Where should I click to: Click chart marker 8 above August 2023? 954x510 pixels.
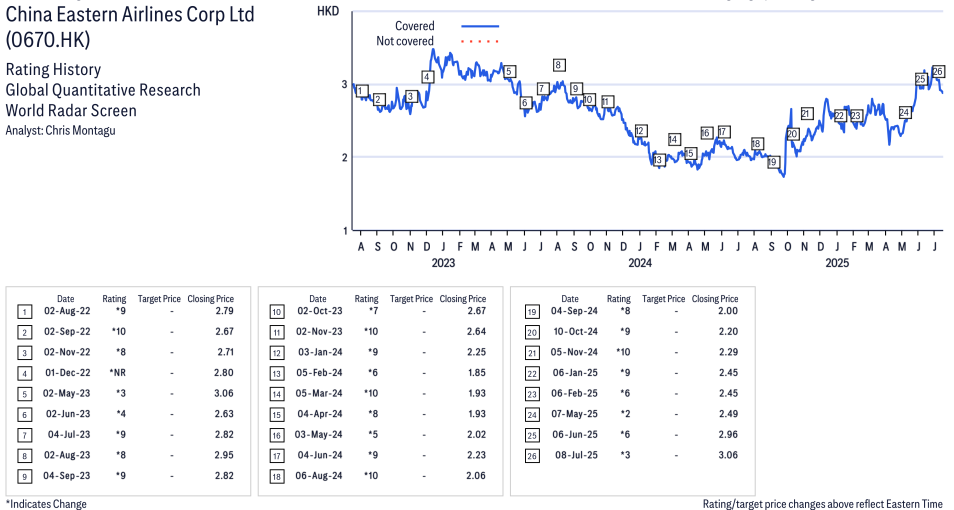click(x=559, y=65)
